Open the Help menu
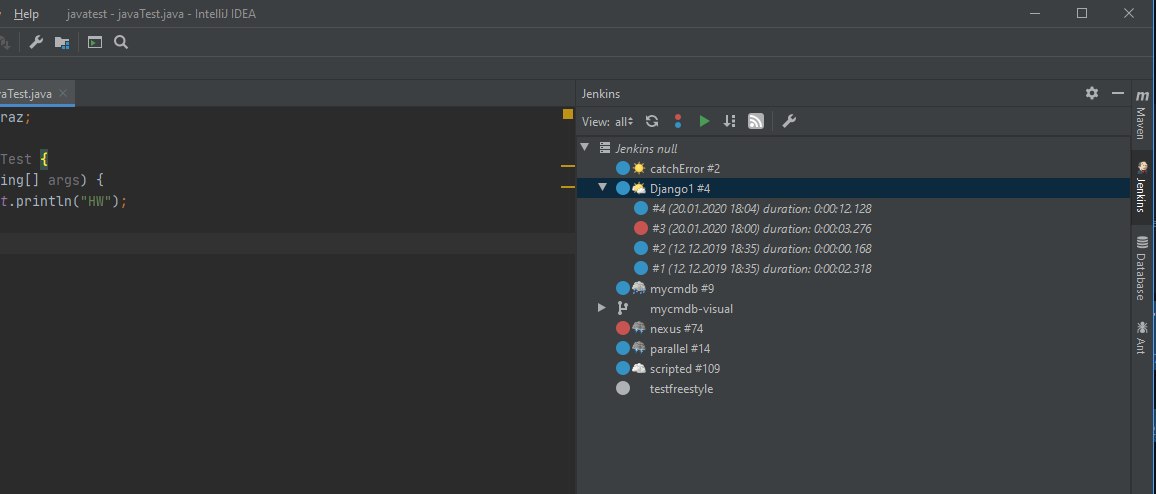Viewport: 1156px width, 494px height. click(27, 14)
